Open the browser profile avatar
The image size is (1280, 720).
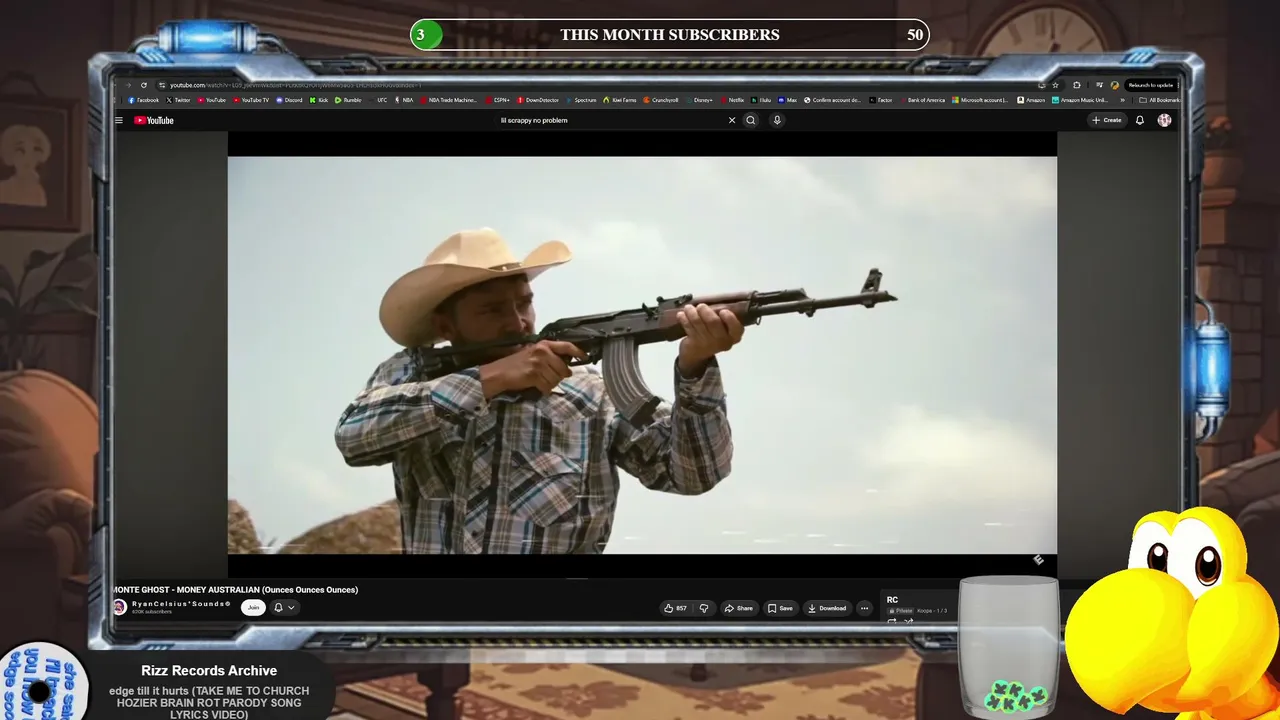click(x=1115, y=85)
